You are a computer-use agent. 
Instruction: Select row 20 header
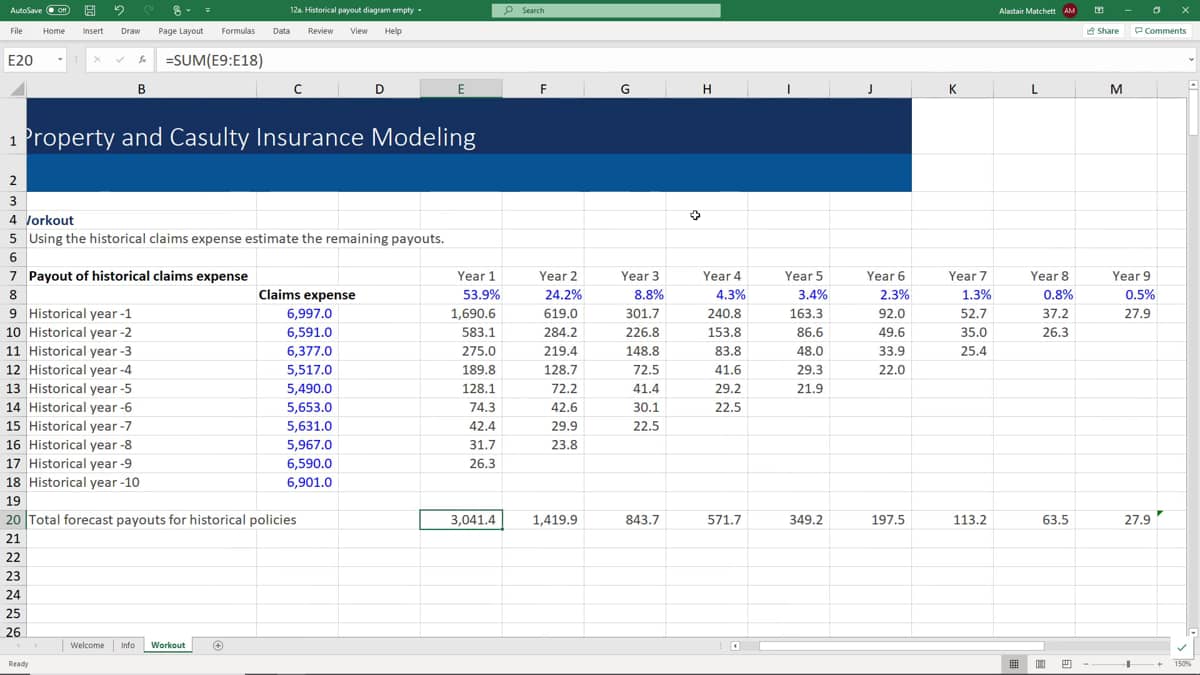coord(13,520)
